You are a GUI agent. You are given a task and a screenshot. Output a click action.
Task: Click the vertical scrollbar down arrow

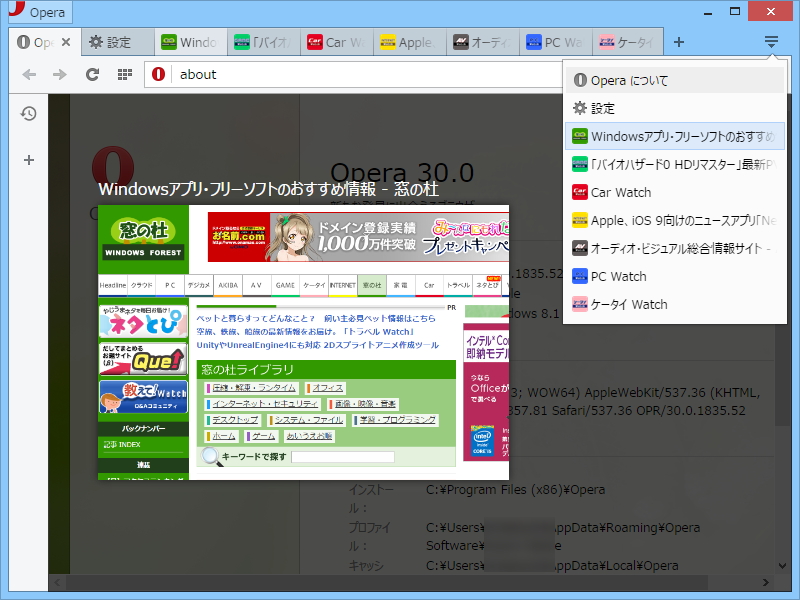(782, 566)
